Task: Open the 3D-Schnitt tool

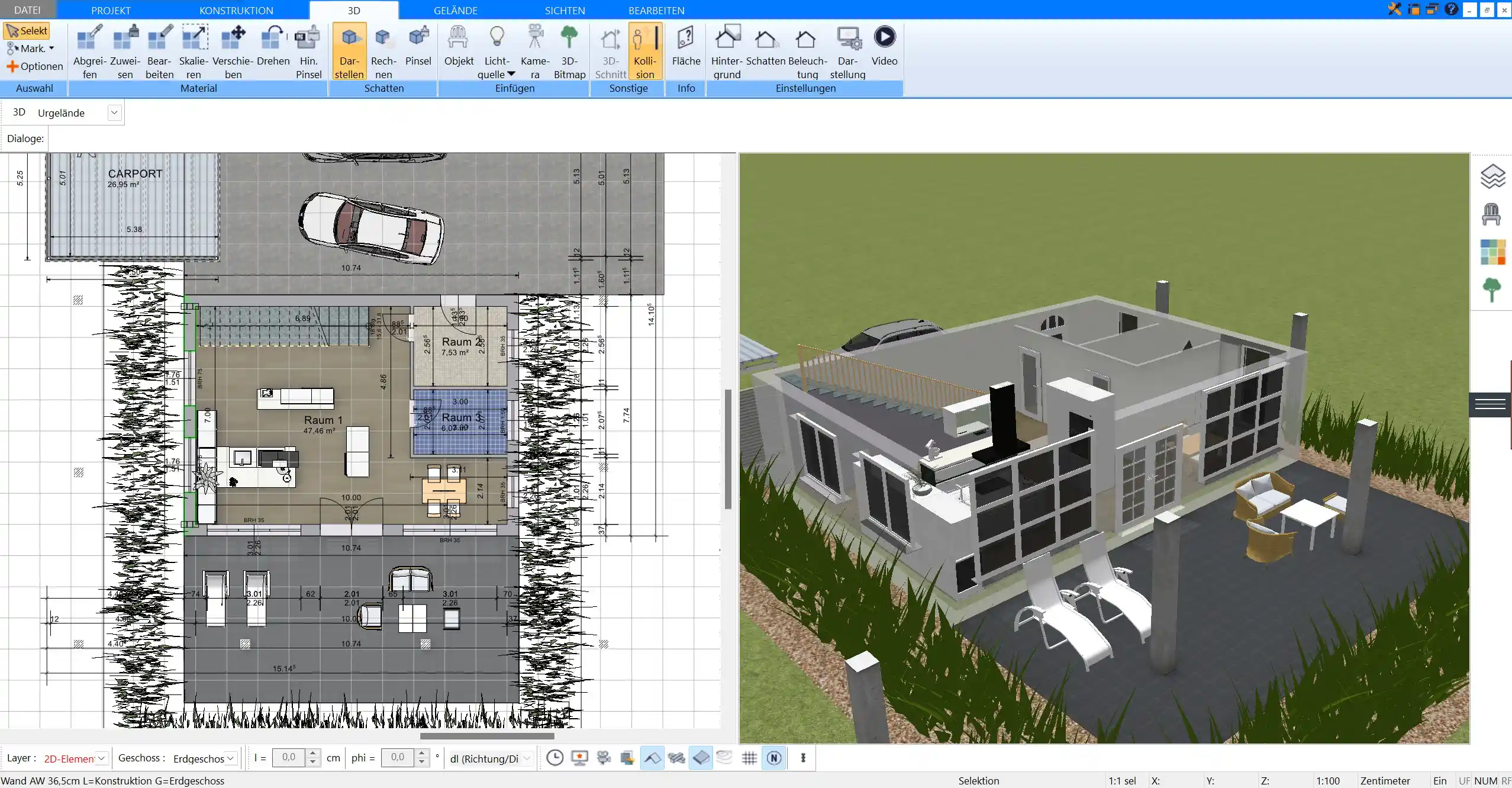Action: coord(610,52)
